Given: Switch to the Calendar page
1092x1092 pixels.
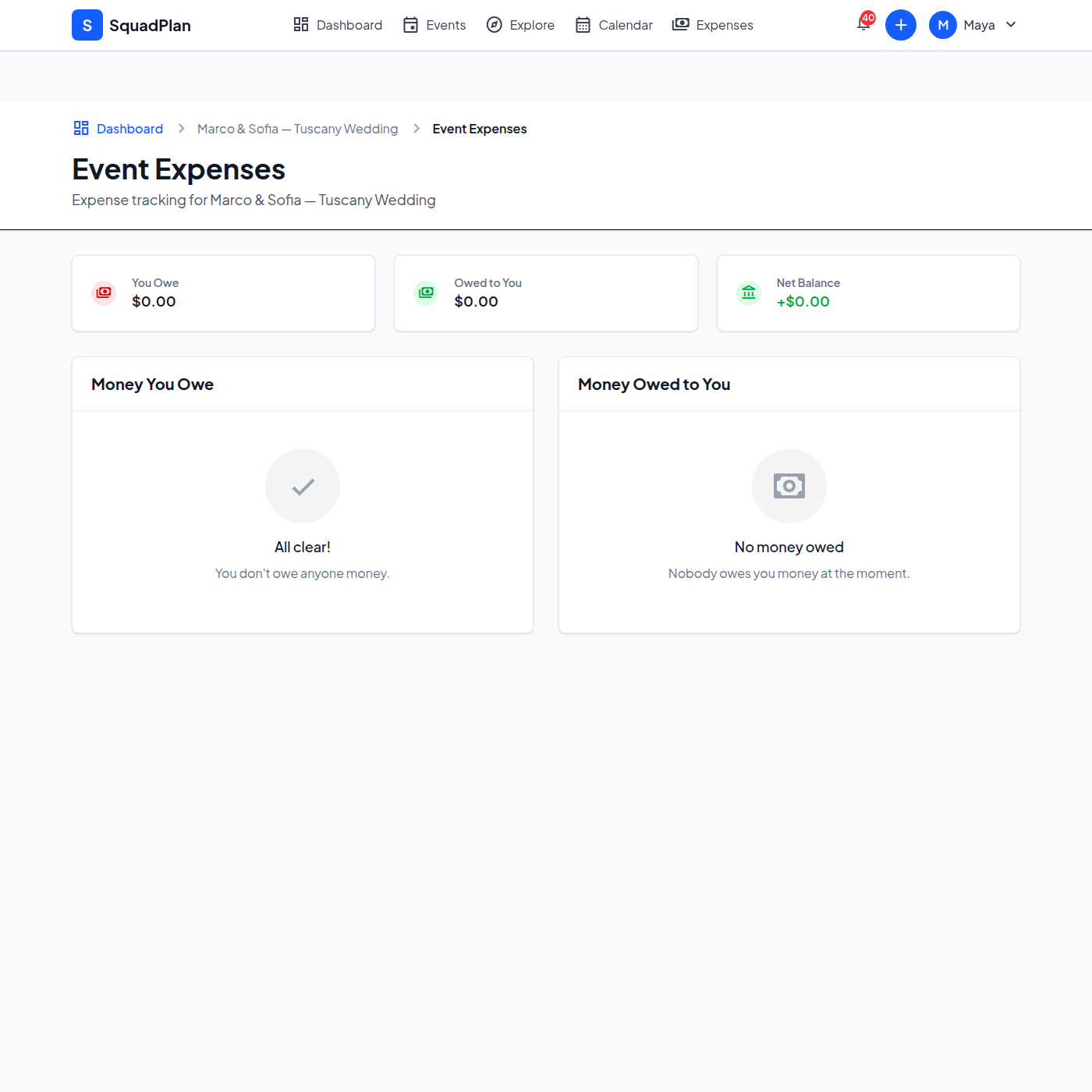Looking at the screenshot, I should click(614, 25).
